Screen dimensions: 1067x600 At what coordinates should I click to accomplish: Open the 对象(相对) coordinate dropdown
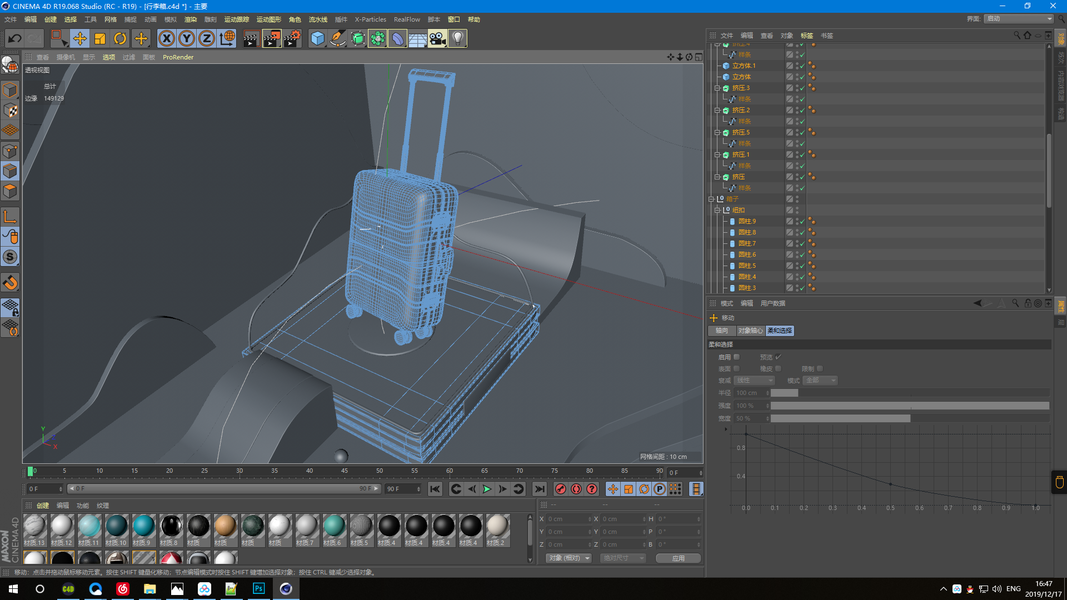(x=568, y=558)
